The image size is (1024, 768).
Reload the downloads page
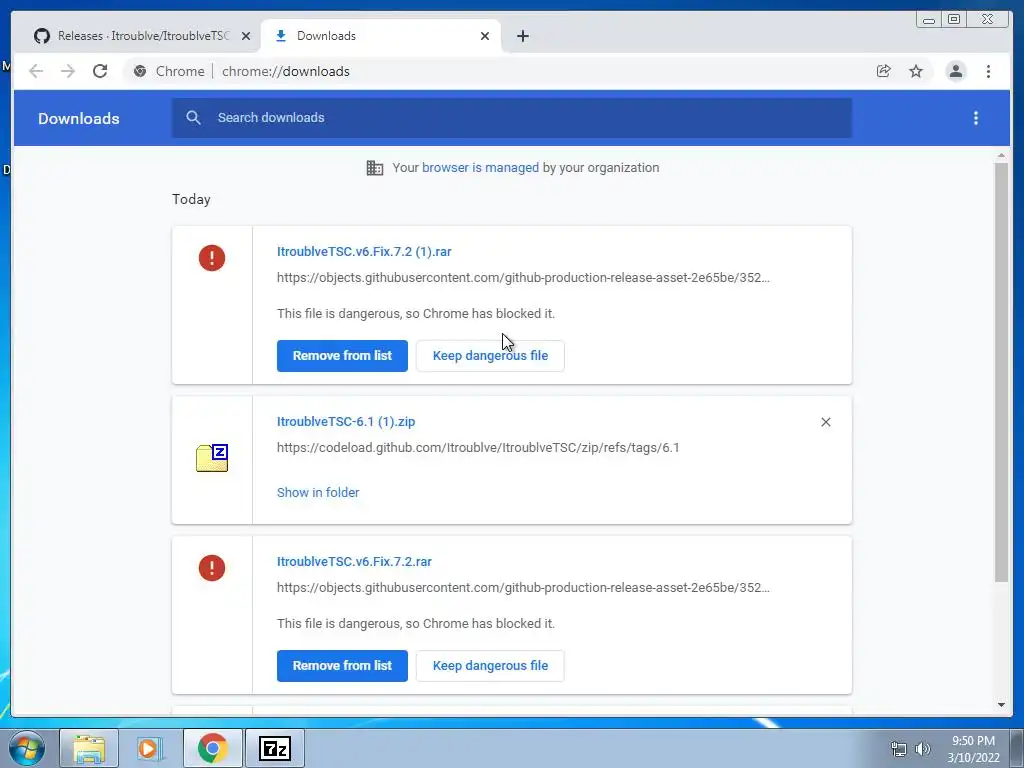click(x=100, y=71)
